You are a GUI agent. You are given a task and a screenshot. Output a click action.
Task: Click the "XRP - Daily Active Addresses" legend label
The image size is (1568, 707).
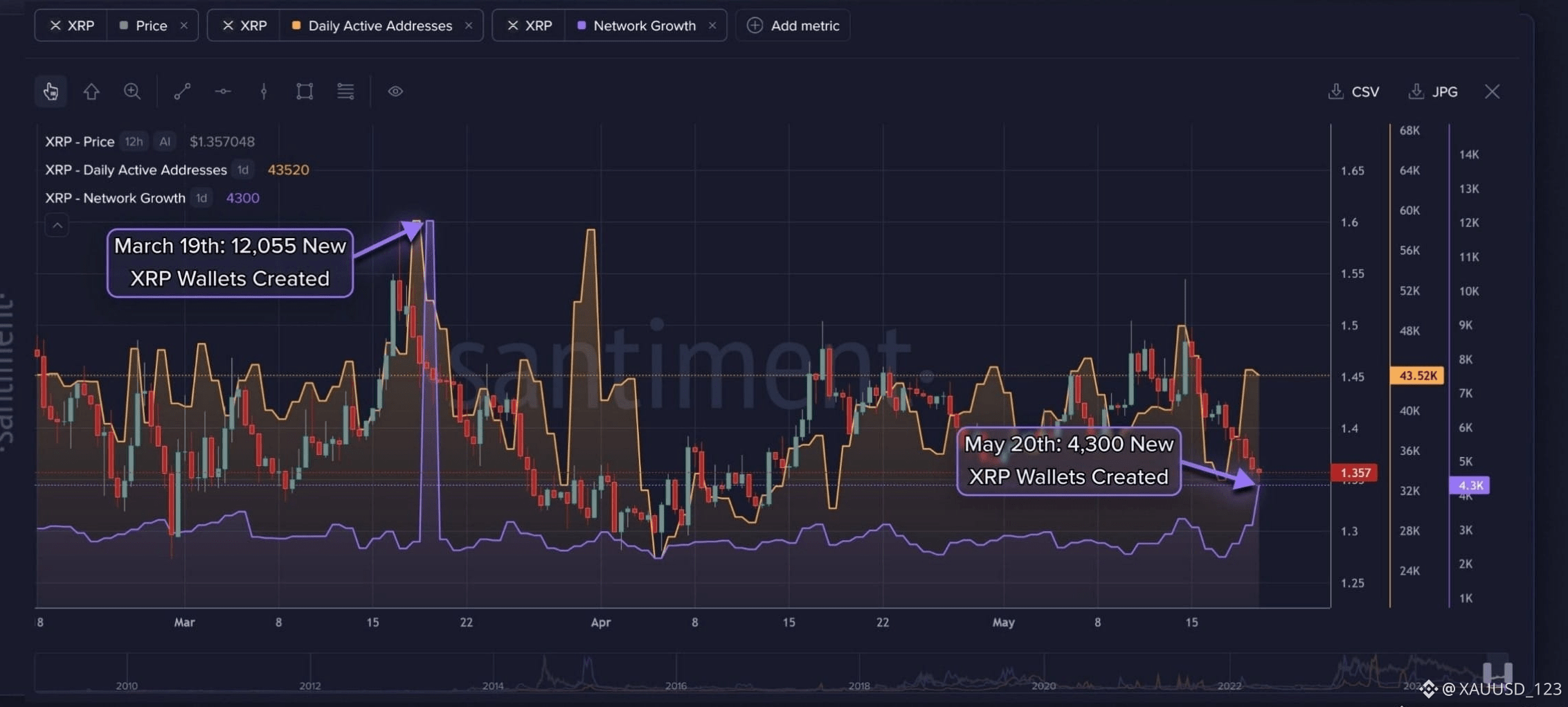136,170
